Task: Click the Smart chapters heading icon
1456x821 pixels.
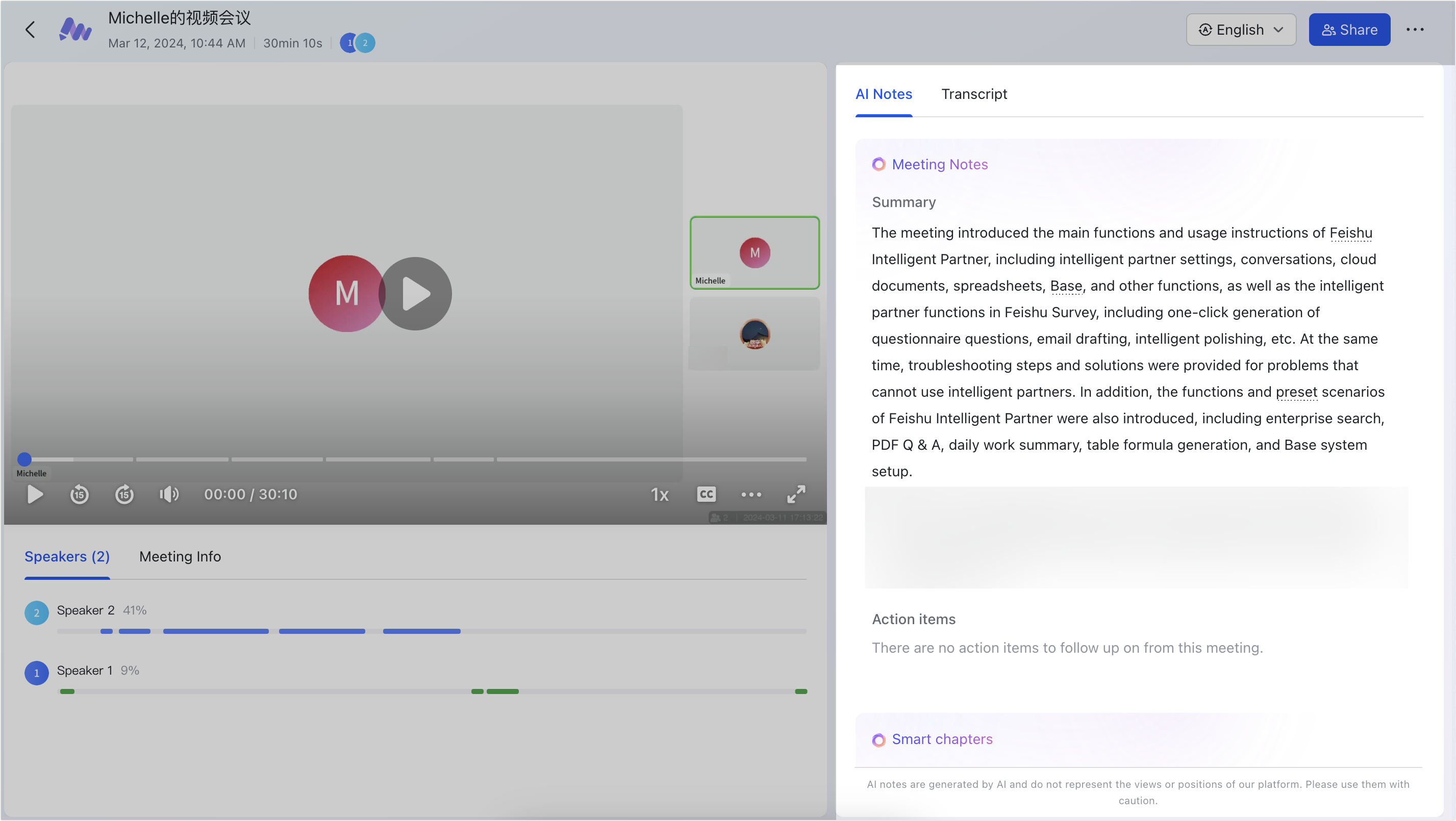Action: 878,740
